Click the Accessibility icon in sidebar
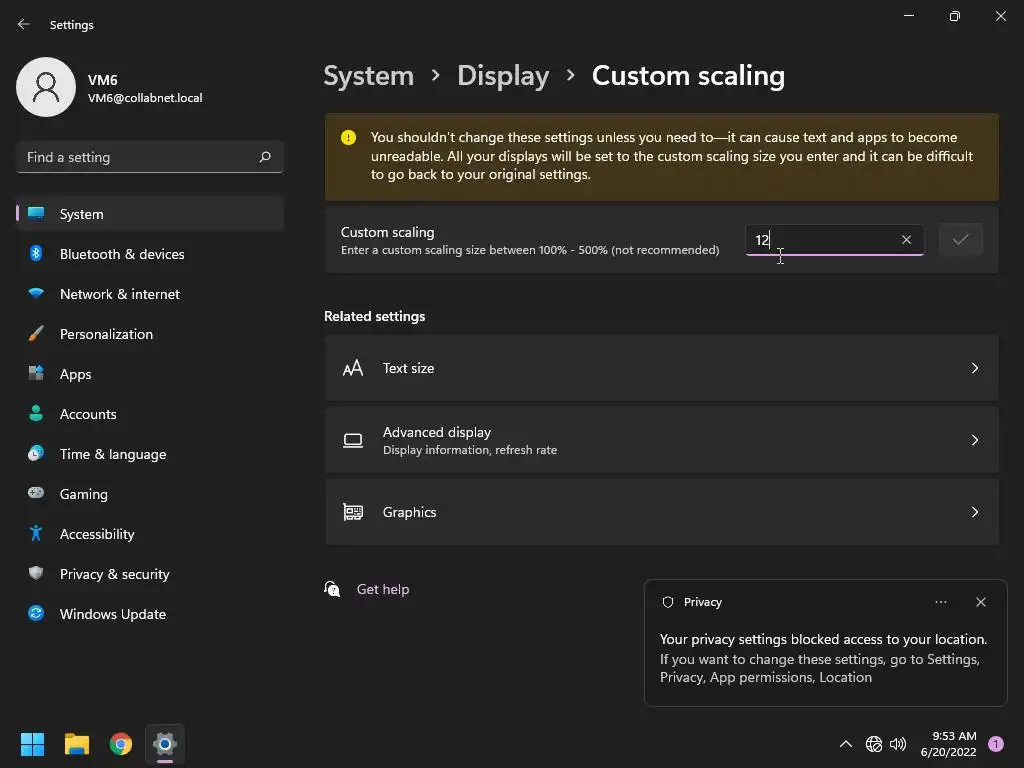The width and height of the screenshot is (1024, 768). pos(36,534)
